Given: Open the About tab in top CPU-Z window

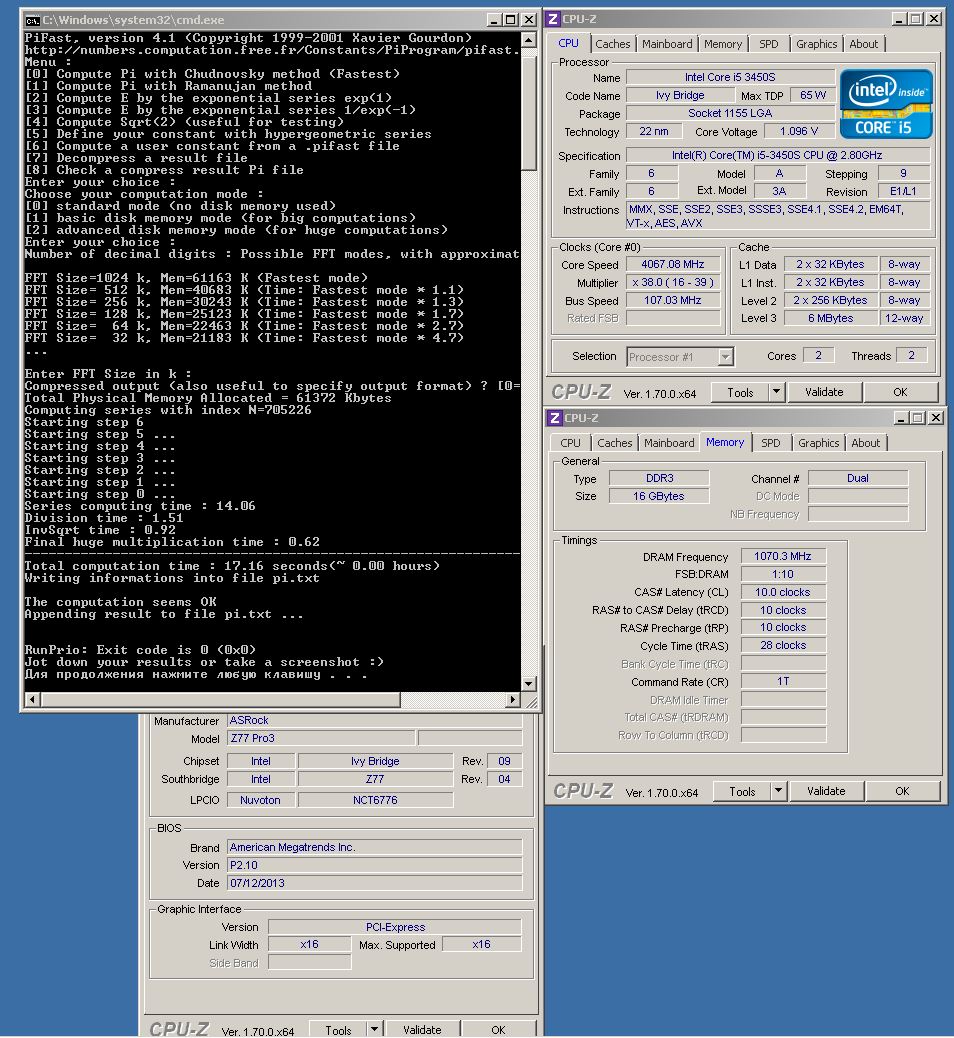Looking at the screenshot, I should point(863,44).
